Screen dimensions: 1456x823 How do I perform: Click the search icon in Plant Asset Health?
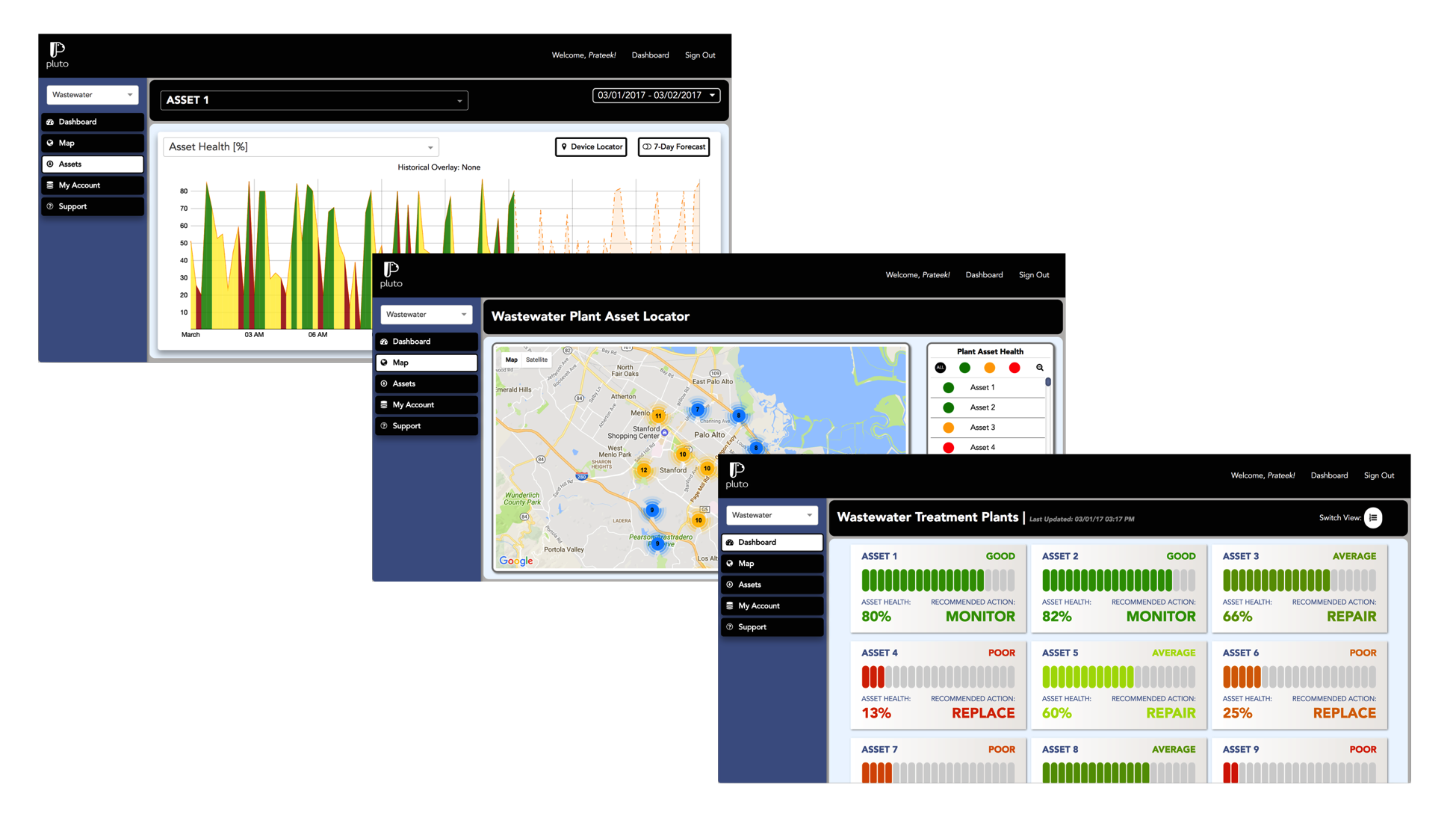pyautogui.click(x=1039, y=368)
